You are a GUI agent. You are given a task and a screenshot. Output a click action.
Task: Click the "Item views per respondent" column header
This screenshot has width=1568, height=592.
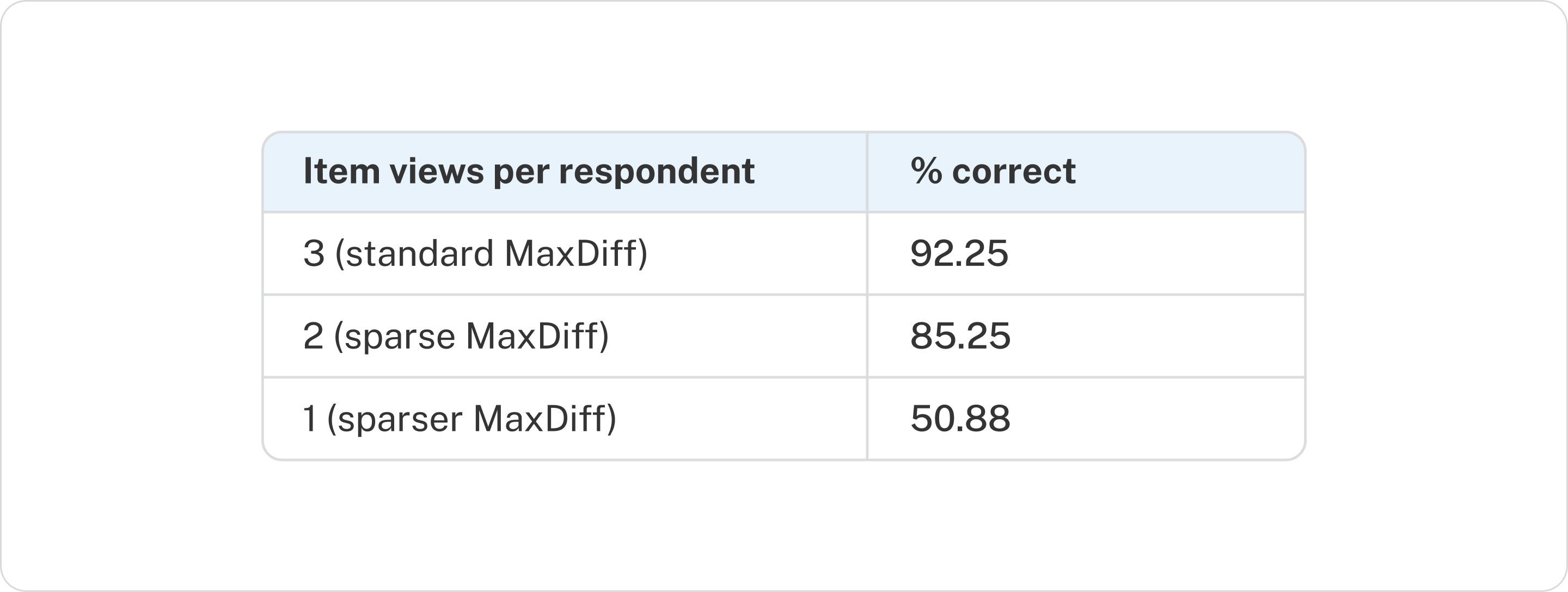pyautogui.click(x=528, y=171)
